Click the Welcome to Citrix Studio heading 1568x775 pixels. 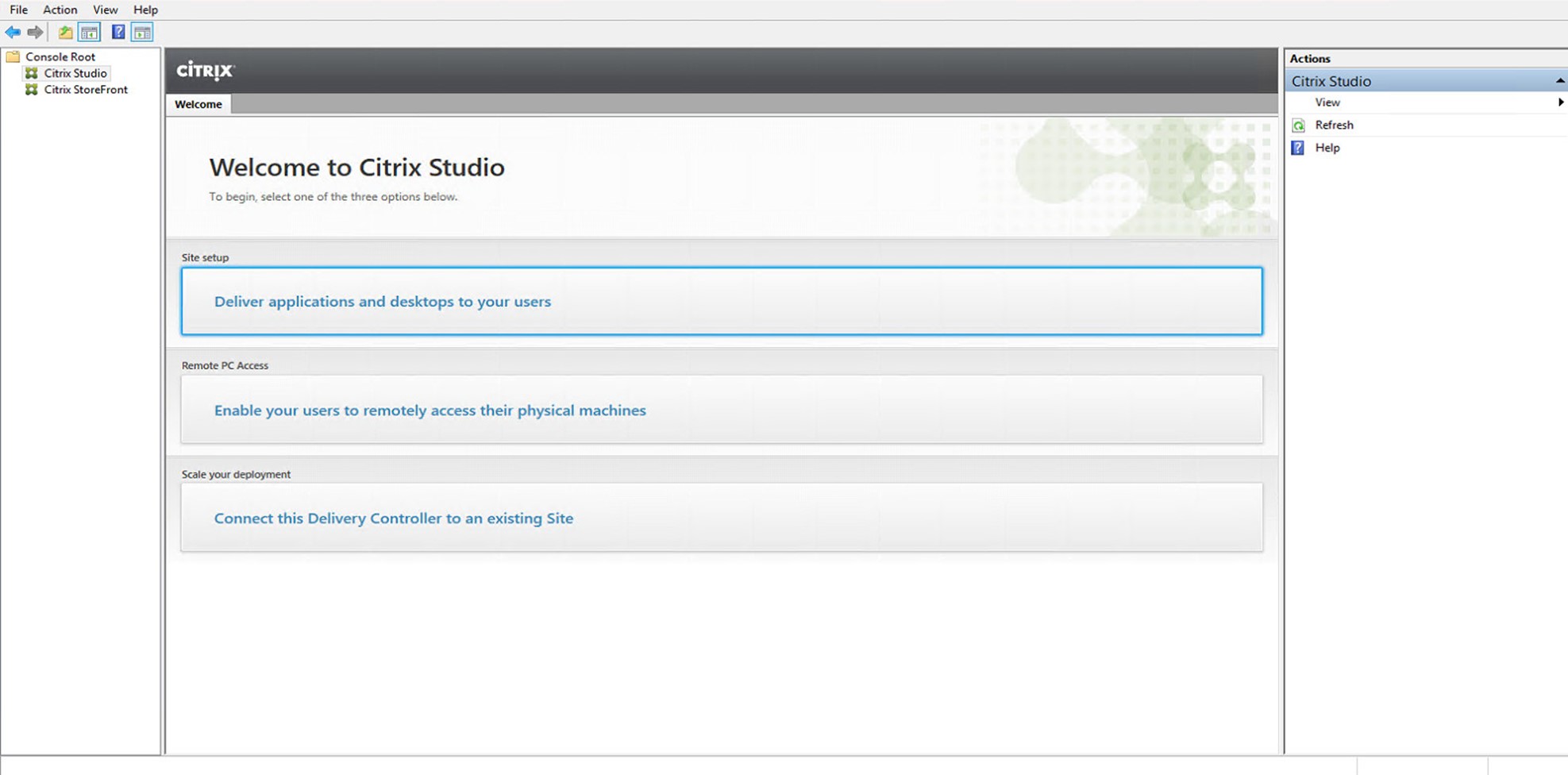(x=357, y=167)
